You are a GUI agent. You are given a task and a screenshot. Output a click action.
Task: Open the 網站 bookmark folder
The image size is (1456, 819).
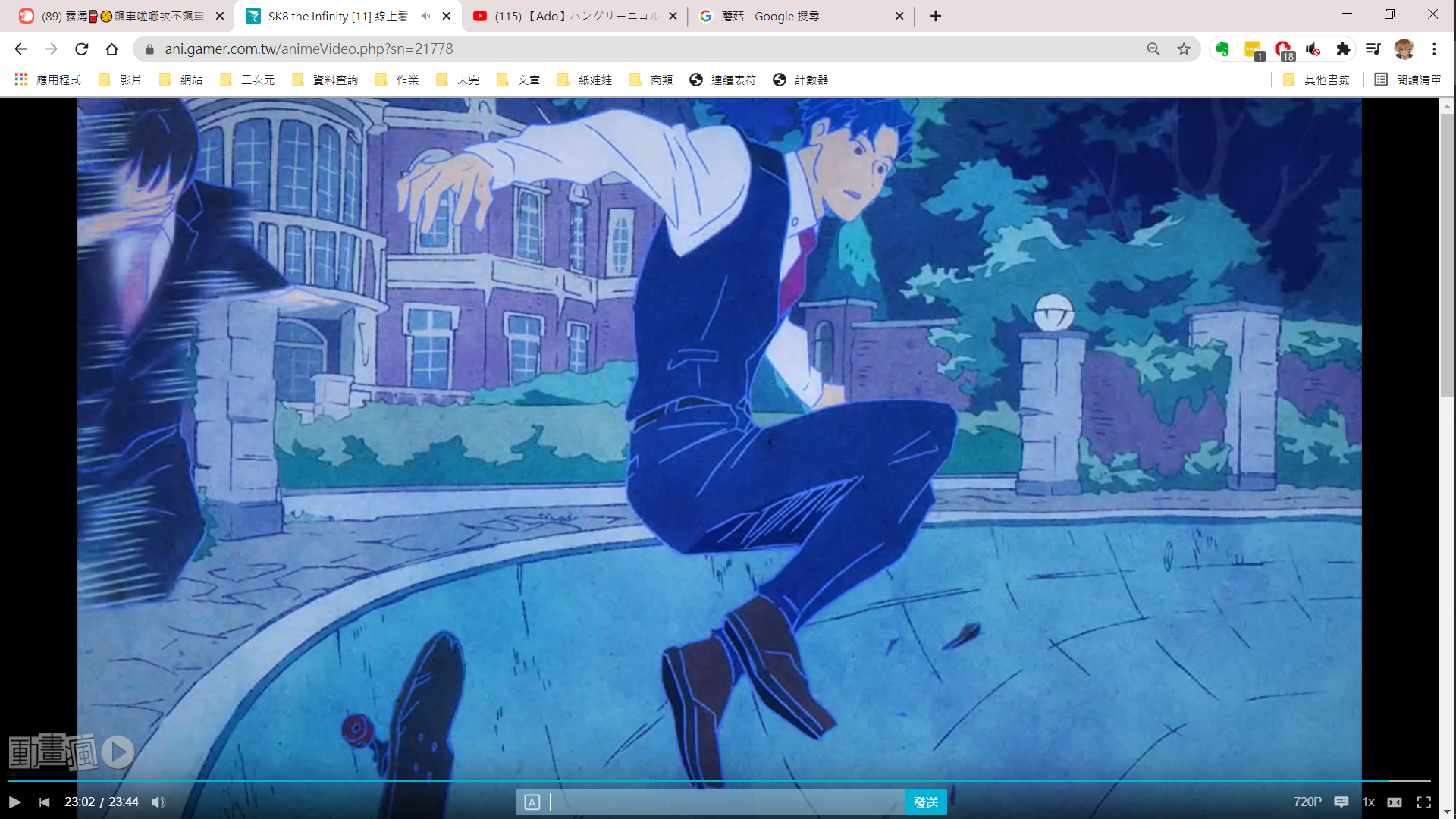[181, 80]
